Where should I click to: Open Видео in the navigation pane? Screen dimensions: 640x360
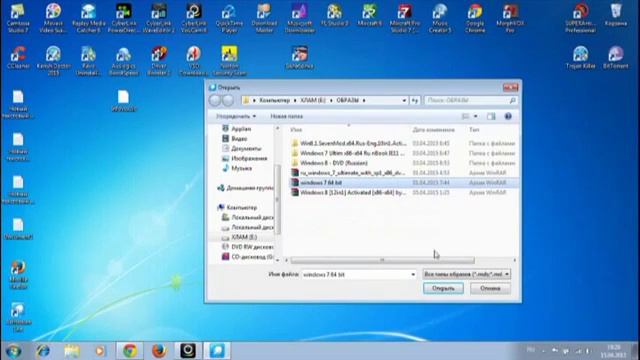click(235, 139)
